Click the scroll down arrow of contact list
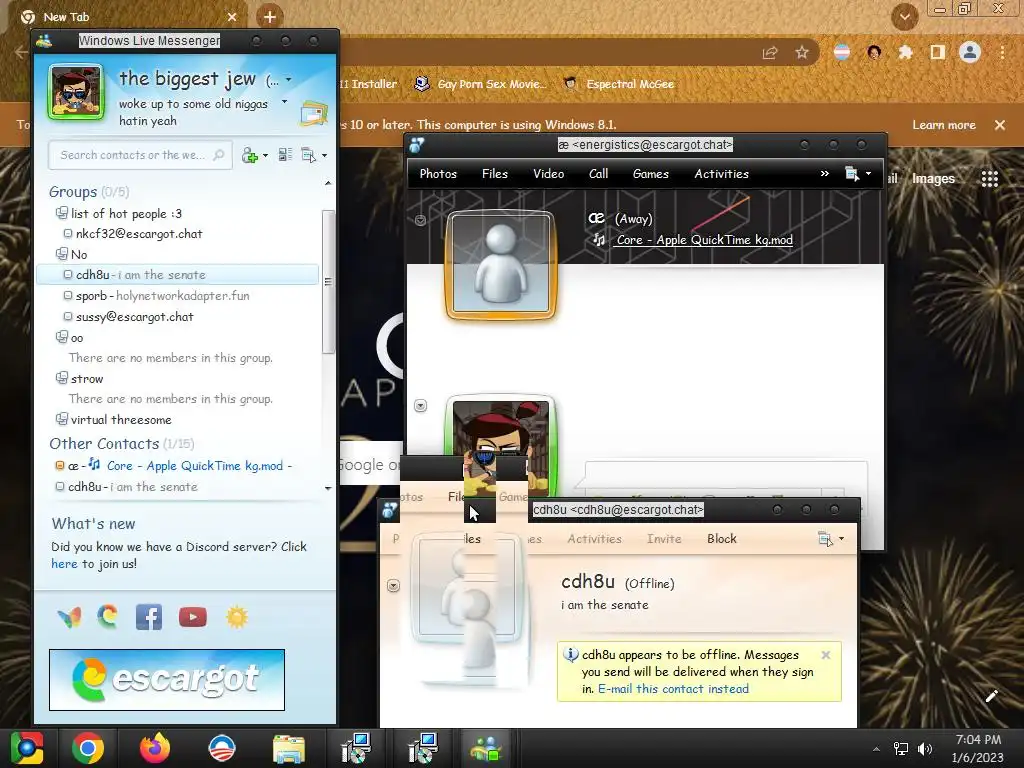The width and height of the screenshot is (1024, 768). tap(328, 488)
